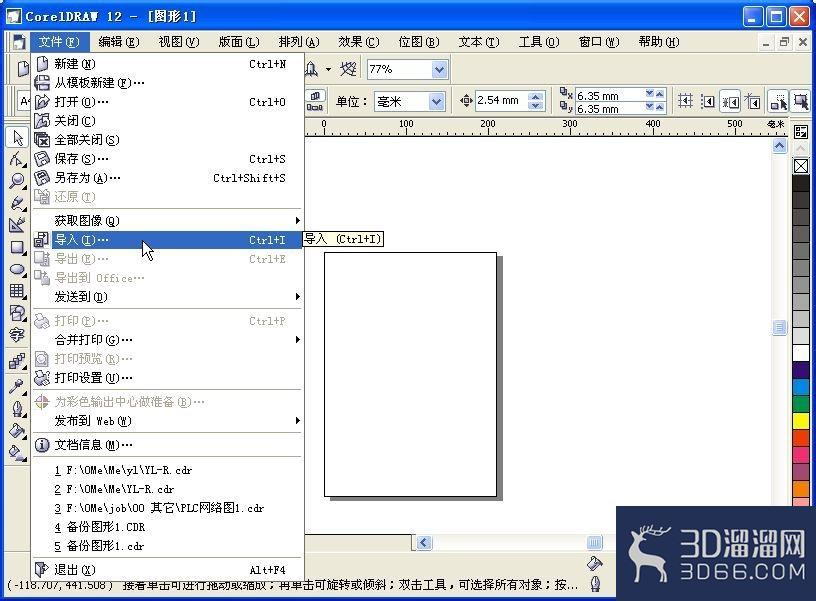
Task: Select the Rectangle tool
Action: point(17,247)
